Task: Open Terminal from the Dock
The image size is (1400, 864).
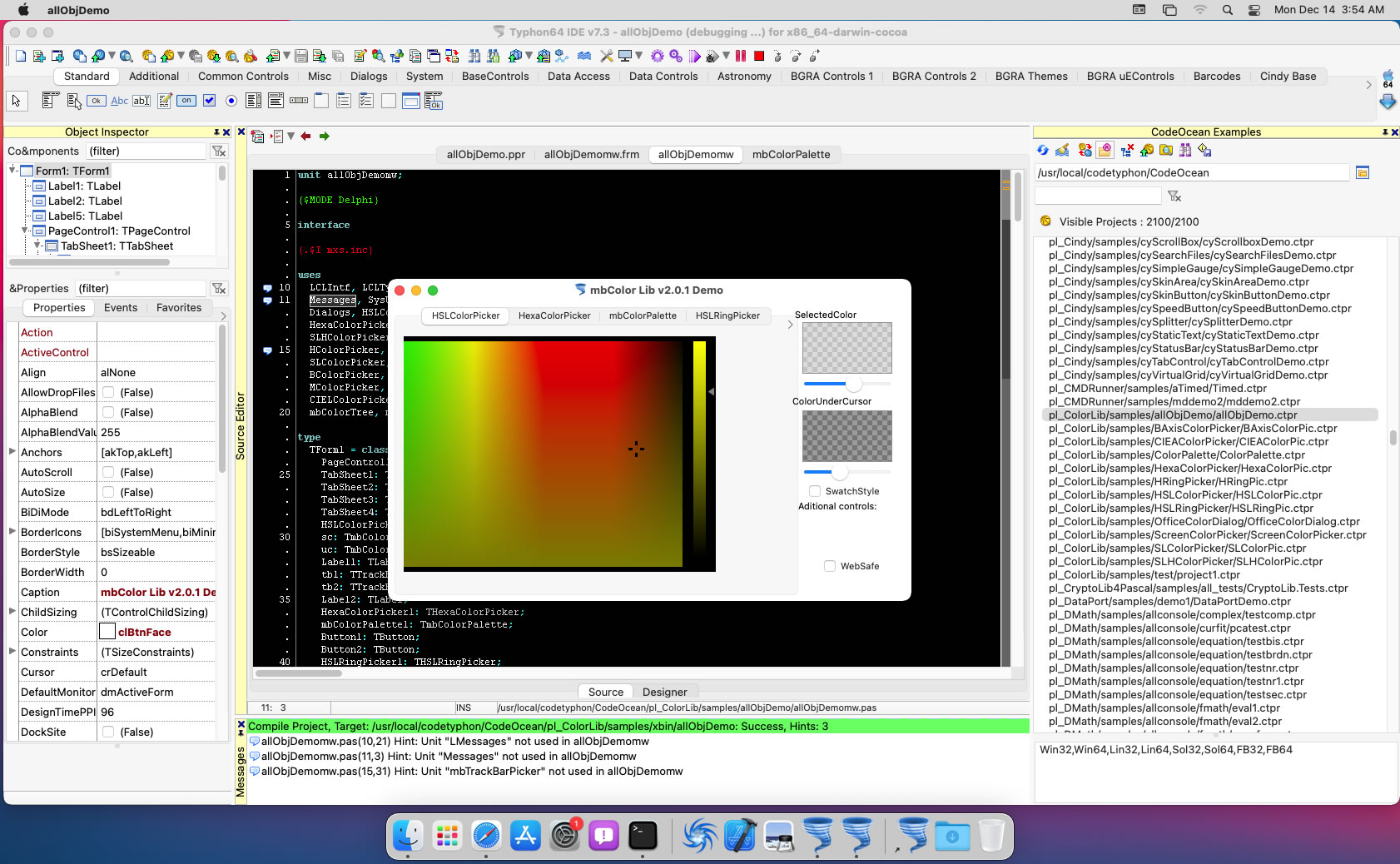Action: tap(643, 836)
